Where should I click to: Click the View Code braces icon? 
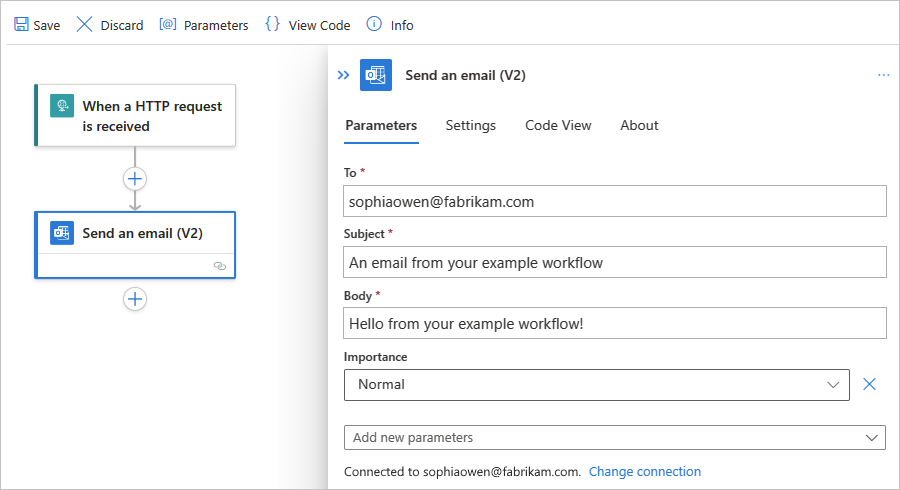(x=272, y=25)
